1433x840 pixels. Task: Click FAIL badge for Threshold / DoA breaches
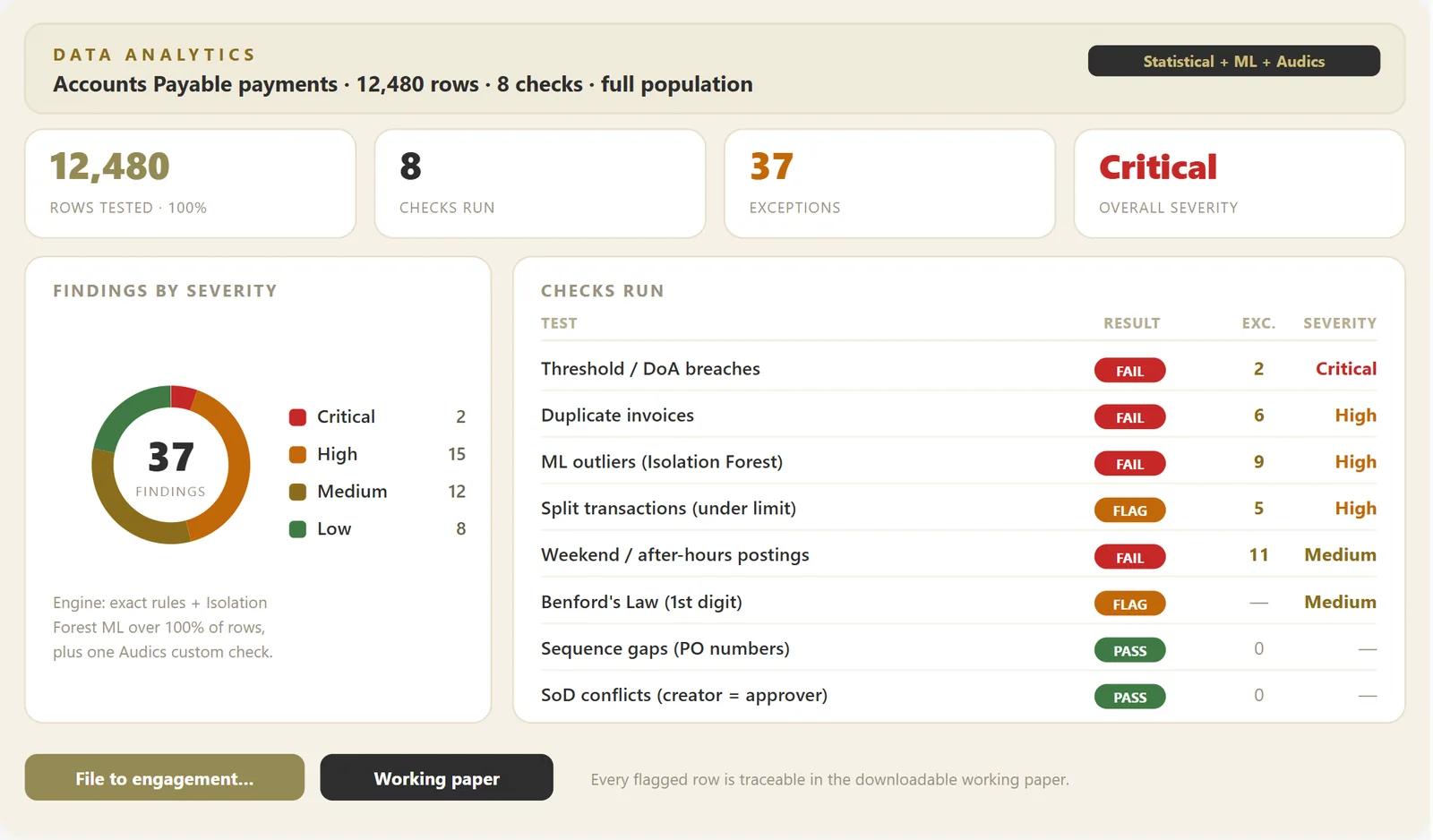tap(1129, 371)
